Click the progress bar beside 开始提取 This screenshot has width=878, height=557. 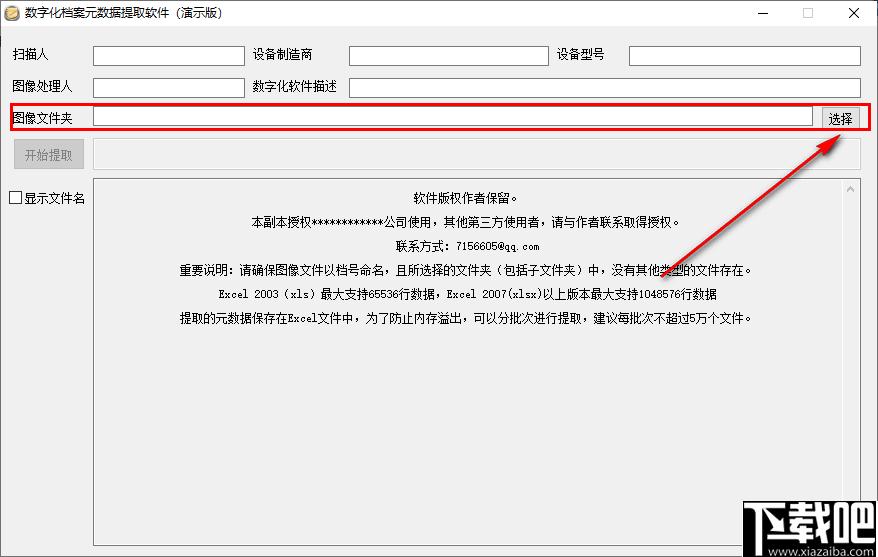click(477, 155)
